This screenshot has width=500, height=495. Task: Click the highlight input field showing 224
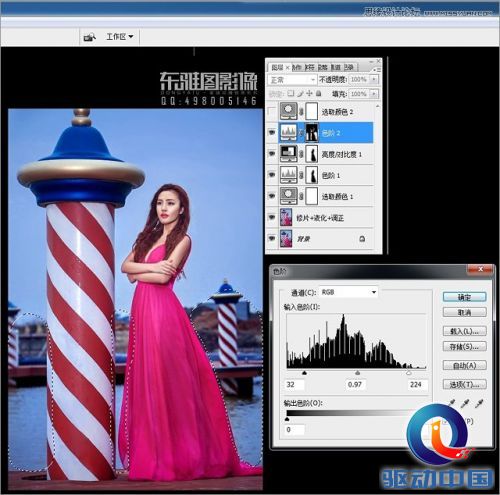click(x=417, y=384)
